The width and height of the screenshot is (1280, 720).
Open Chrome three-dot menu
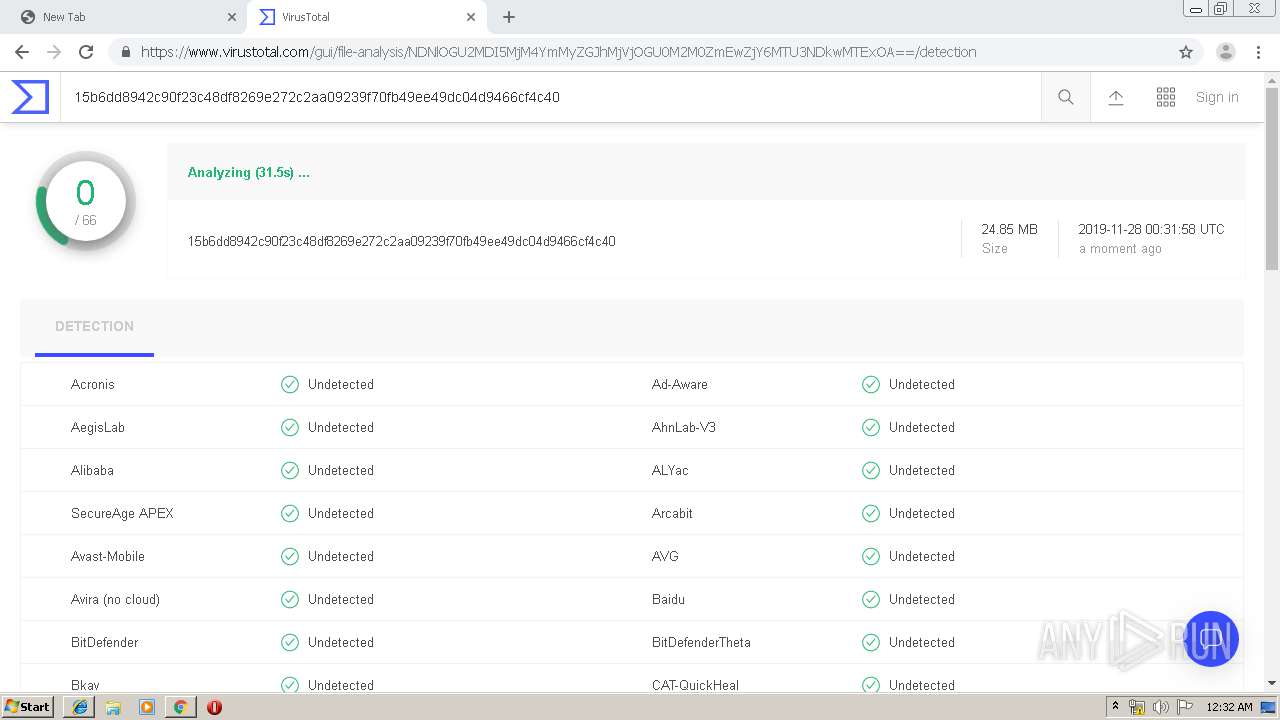coord(1258,52)
